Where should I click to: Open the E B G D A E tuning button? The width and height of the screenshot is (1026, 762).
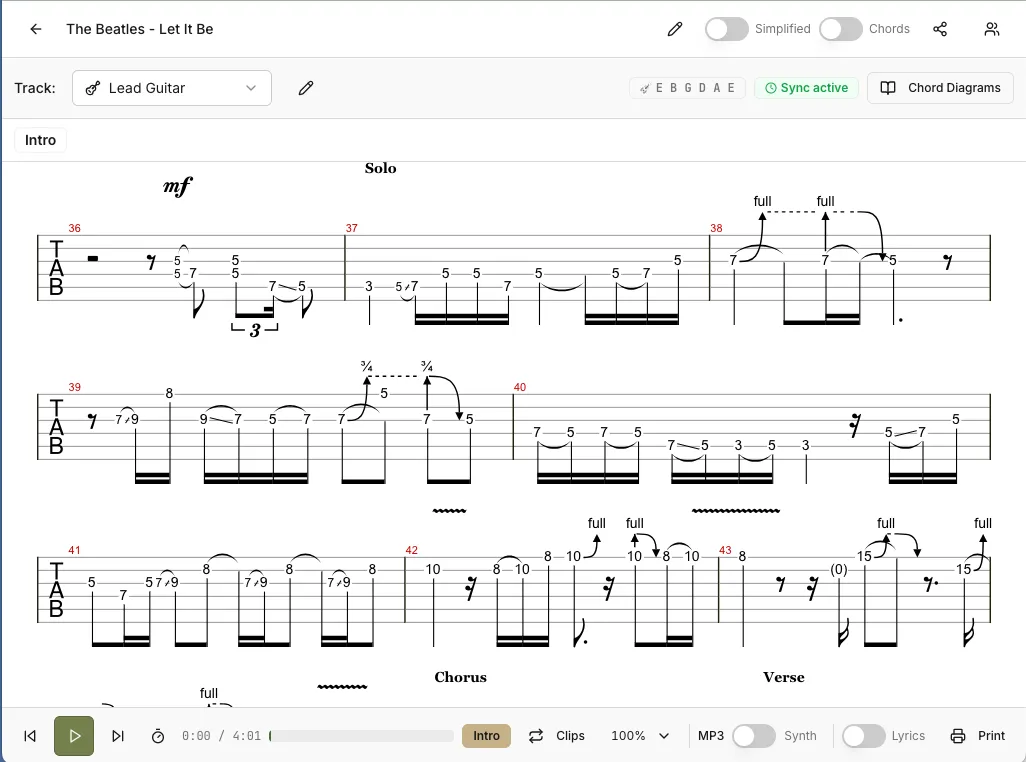[x=687, y=88]
